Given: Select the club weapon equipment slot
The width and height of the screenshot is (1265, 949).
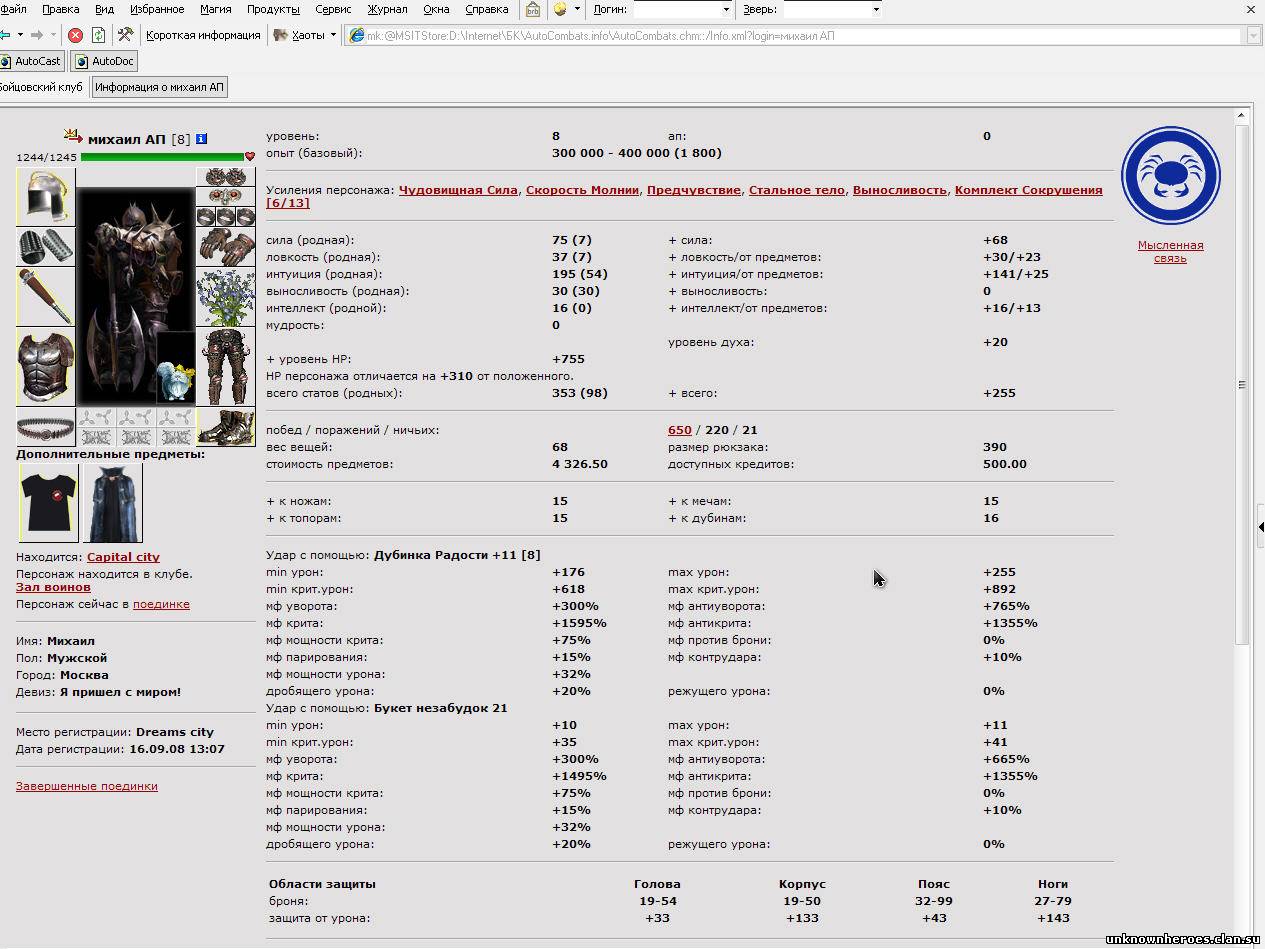Looking at the screenshot, I should [45, 296].
